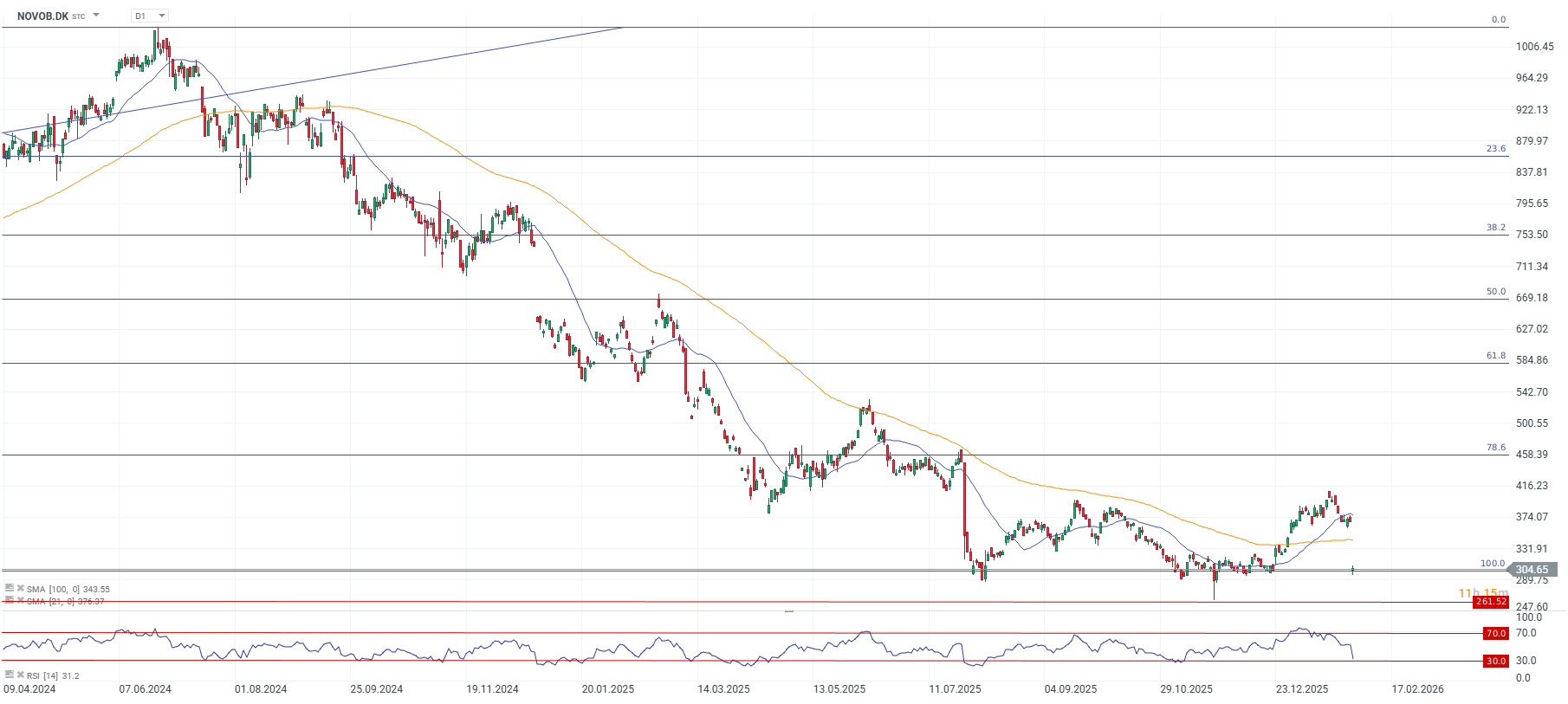Click the 61.8 Fibonacci level label
This screenshot has height=704, width=1568.
click(x=1496, y=356)
